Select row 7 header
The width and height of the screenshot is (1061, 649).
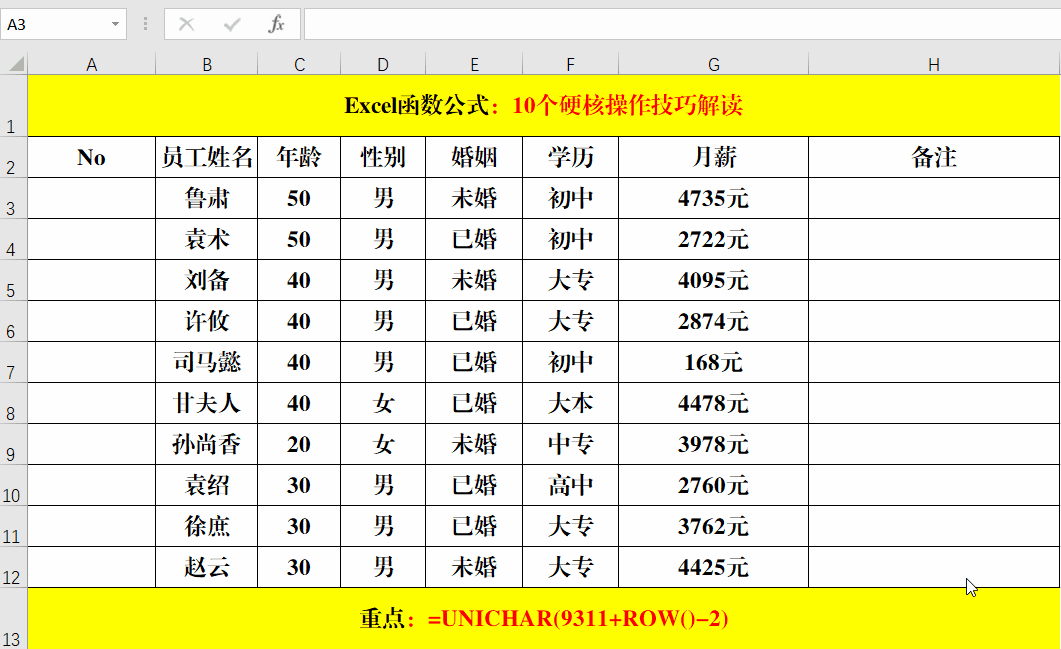coord(12,361)
